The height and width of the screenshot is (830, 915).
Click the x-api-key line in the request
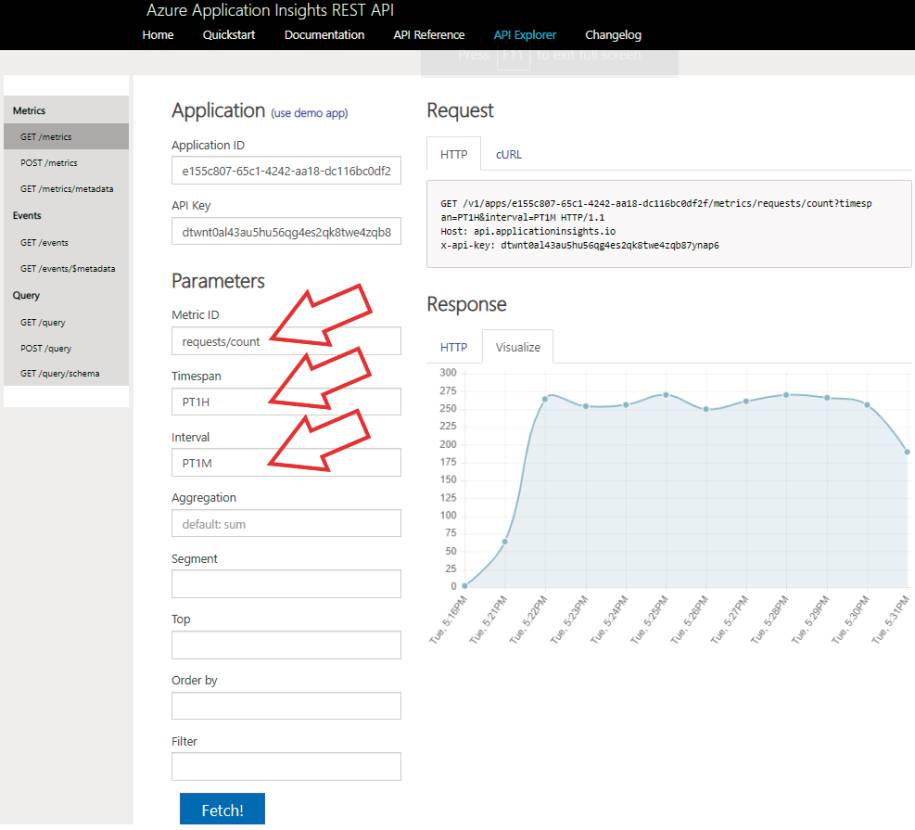coord(579,245)
